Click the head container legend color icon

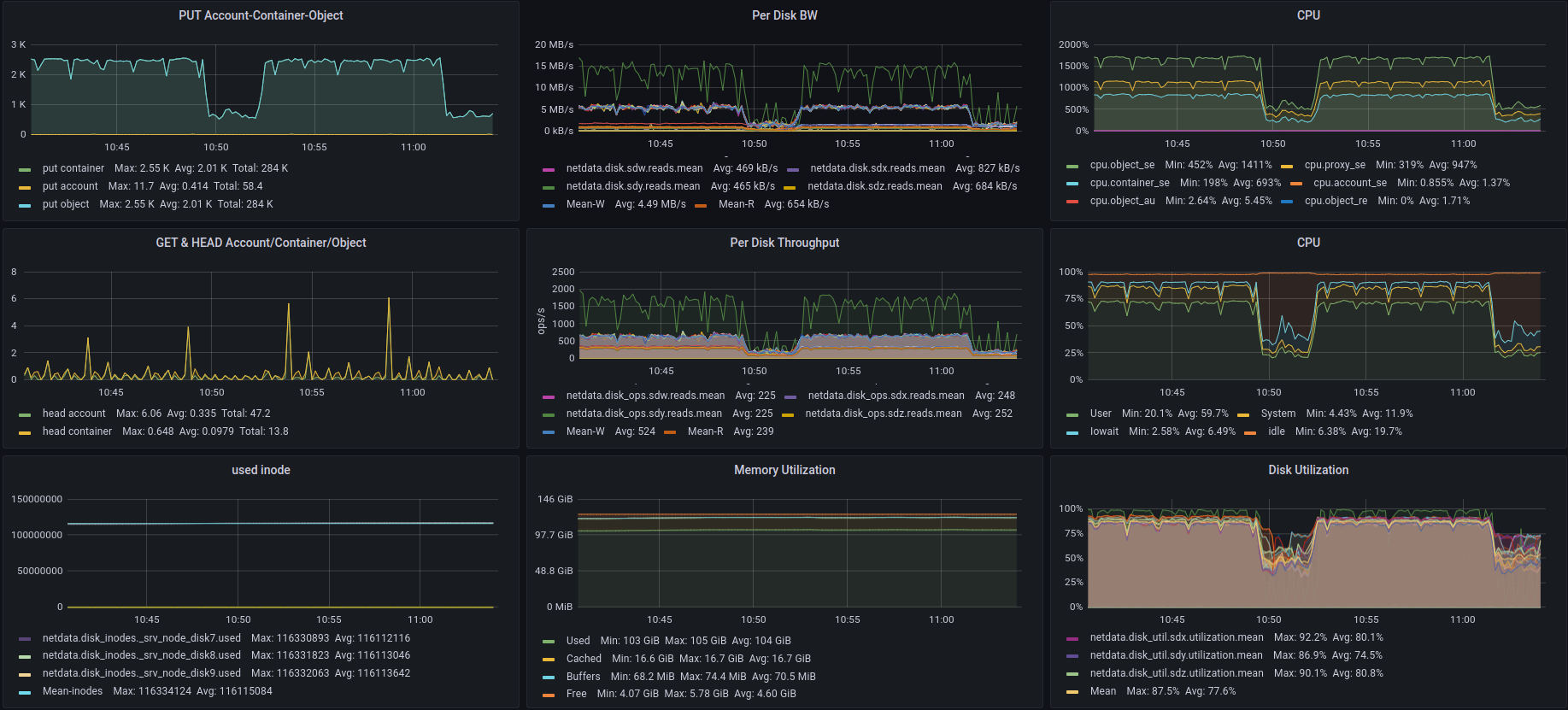point(25,432)
